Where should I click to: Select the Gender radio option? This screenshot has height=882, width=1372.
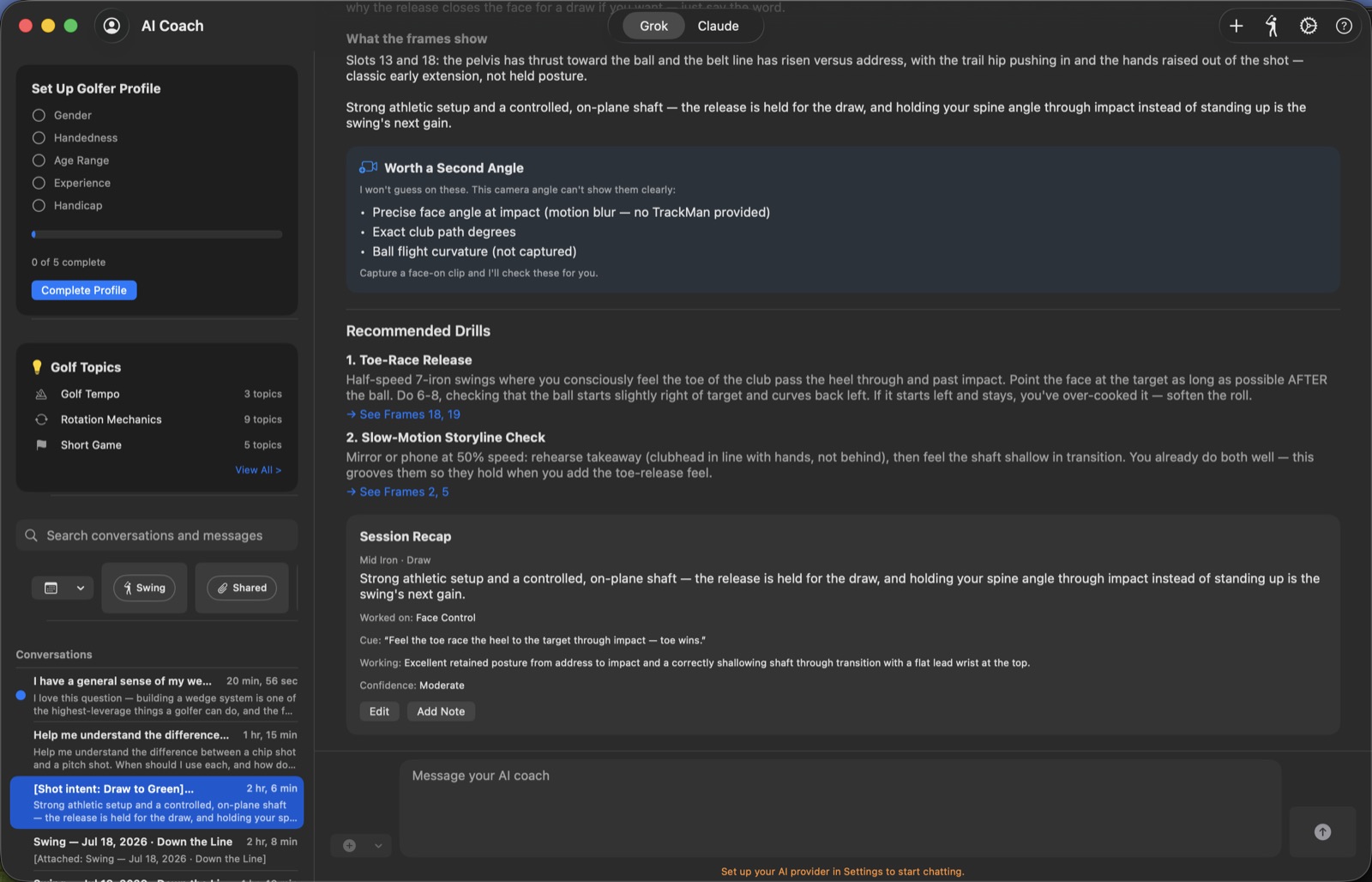tap(39, 115)
